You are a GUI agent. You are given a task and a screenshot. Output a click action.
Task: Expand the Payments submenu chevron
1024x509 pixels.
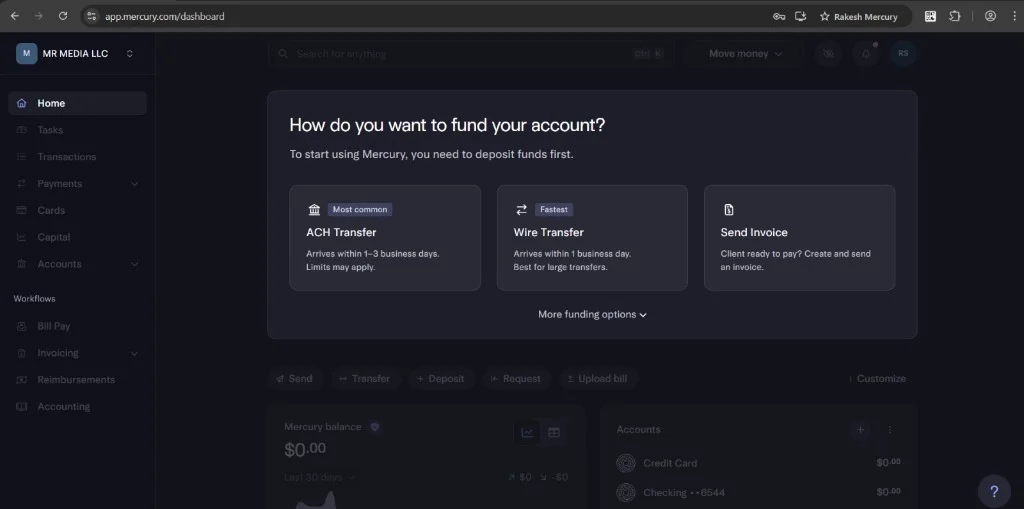point(135,184)
